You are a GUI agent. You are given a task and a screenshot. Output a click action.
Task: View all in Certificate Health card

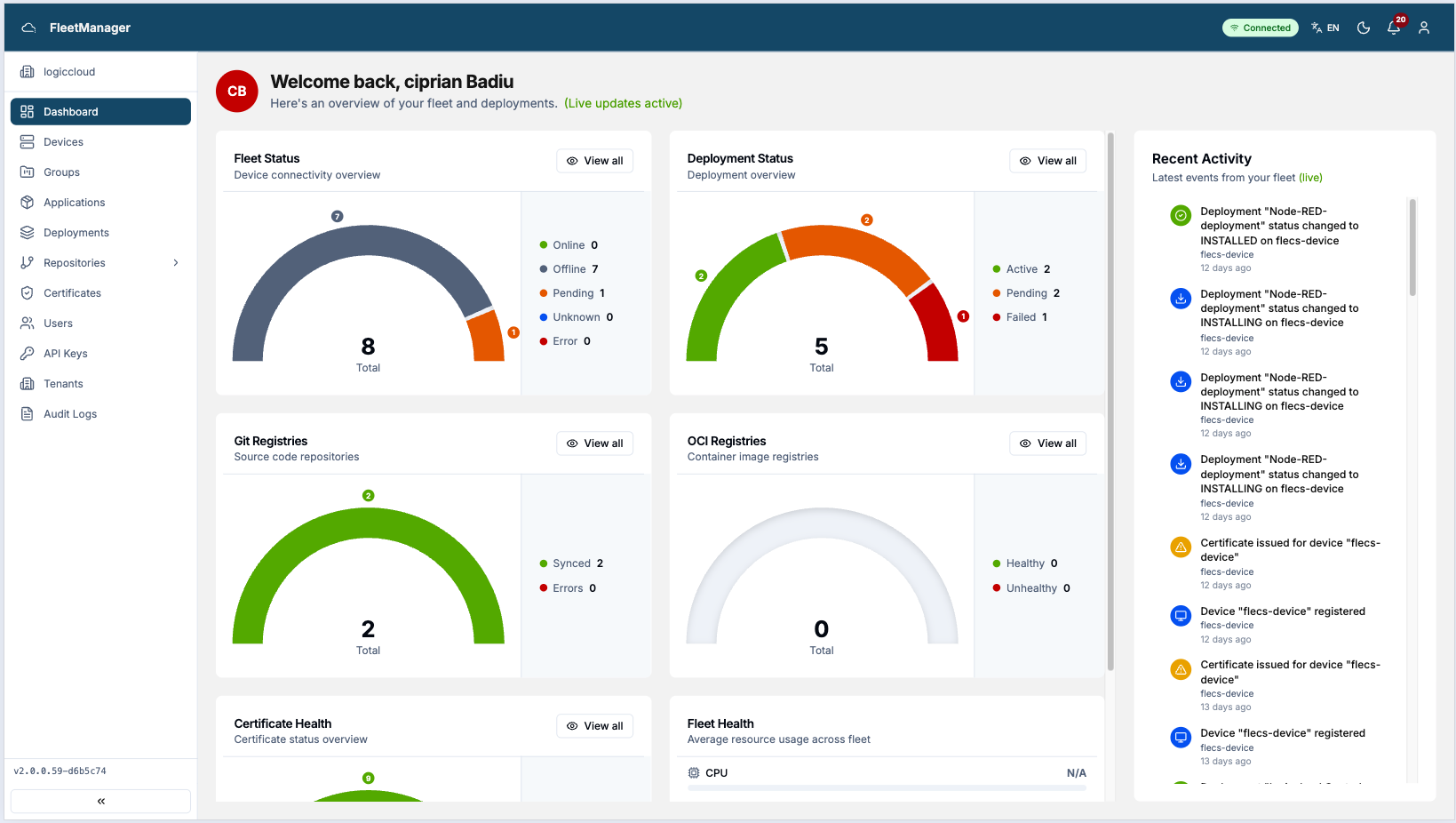click(594, 726)
